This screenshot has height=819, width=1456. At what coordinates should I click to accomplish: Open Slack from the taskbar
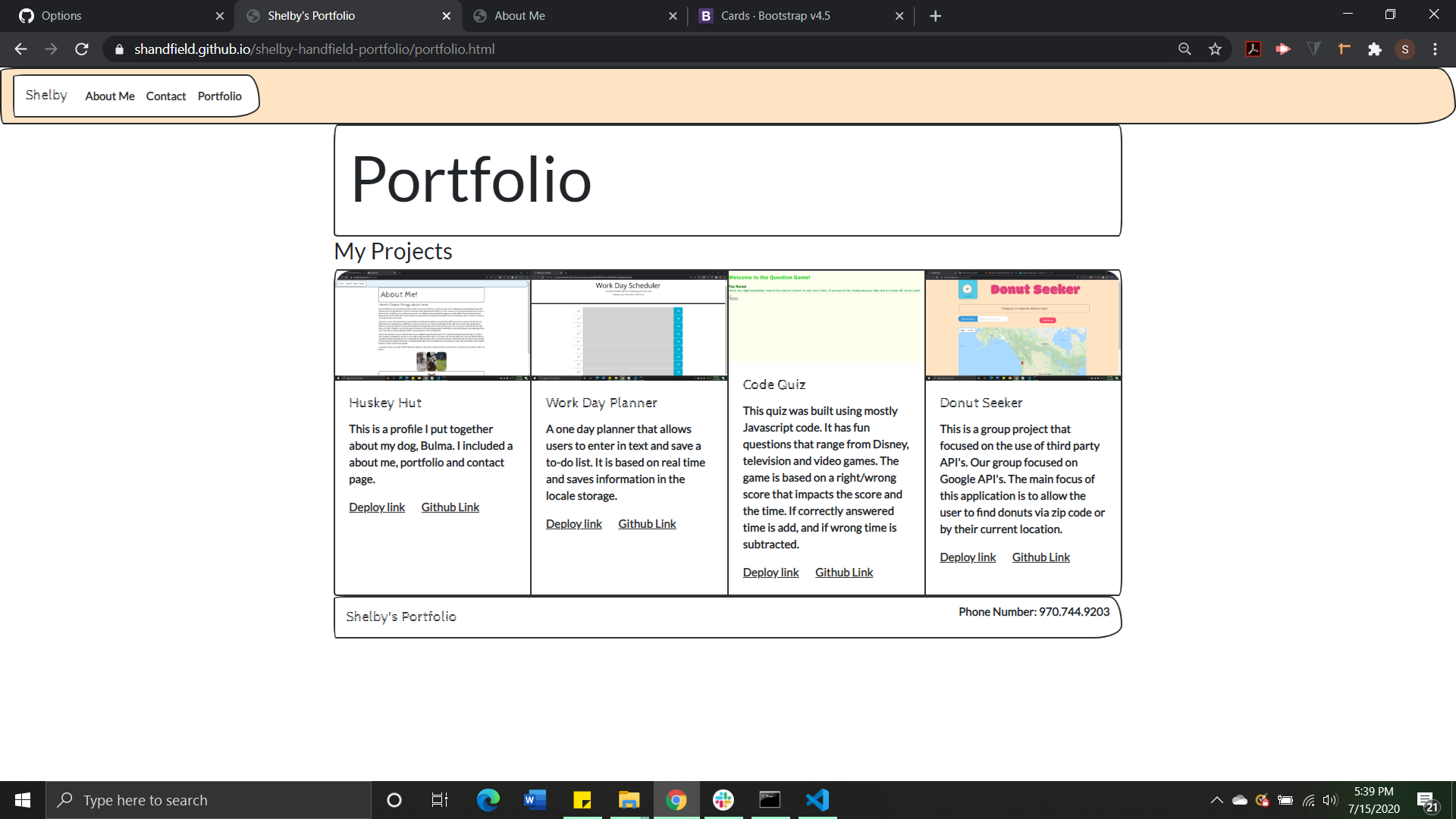(x=723, y=799)
